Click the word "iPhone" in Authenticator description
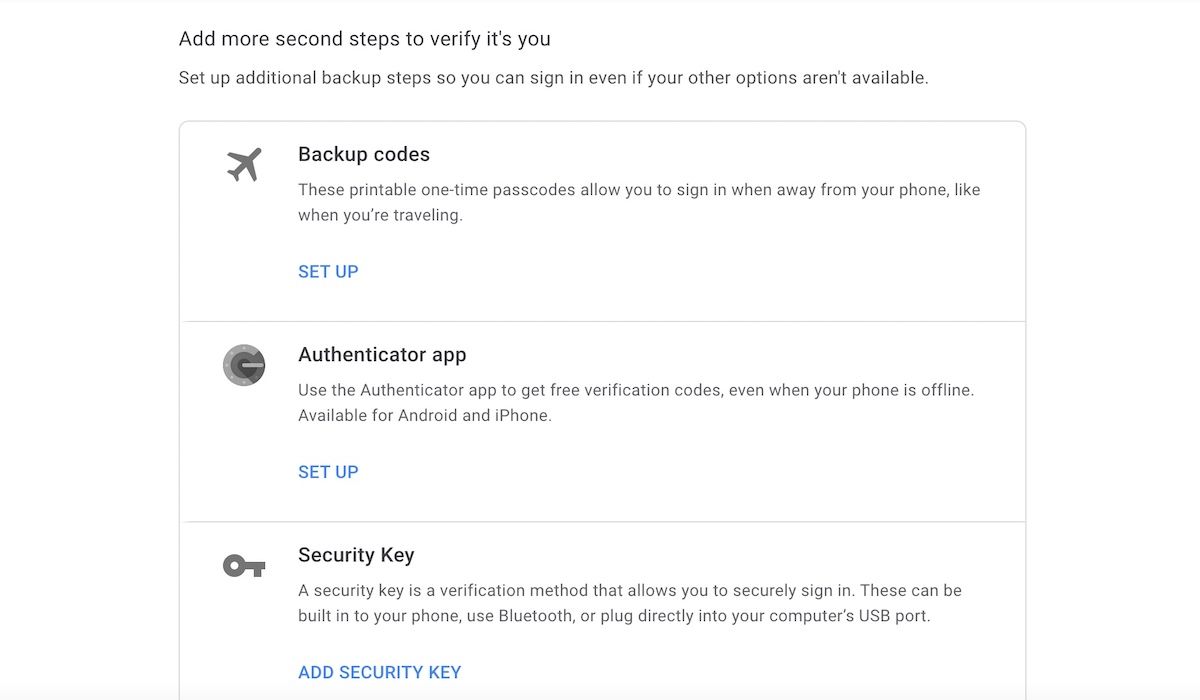Screen dimensions: 1200x700 [x=522, y=415]
